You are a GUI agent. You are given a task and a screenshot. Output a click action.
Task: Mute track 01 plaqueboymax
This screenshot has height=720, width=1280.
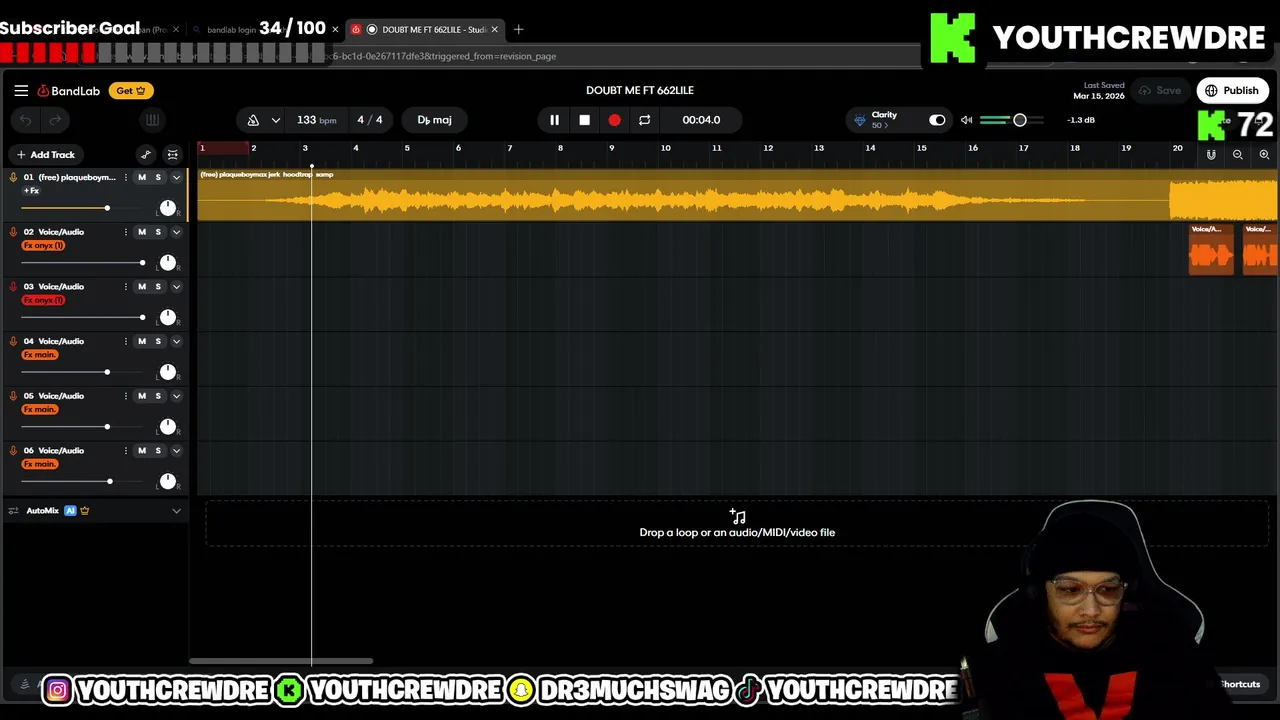(x=142, y=177)
